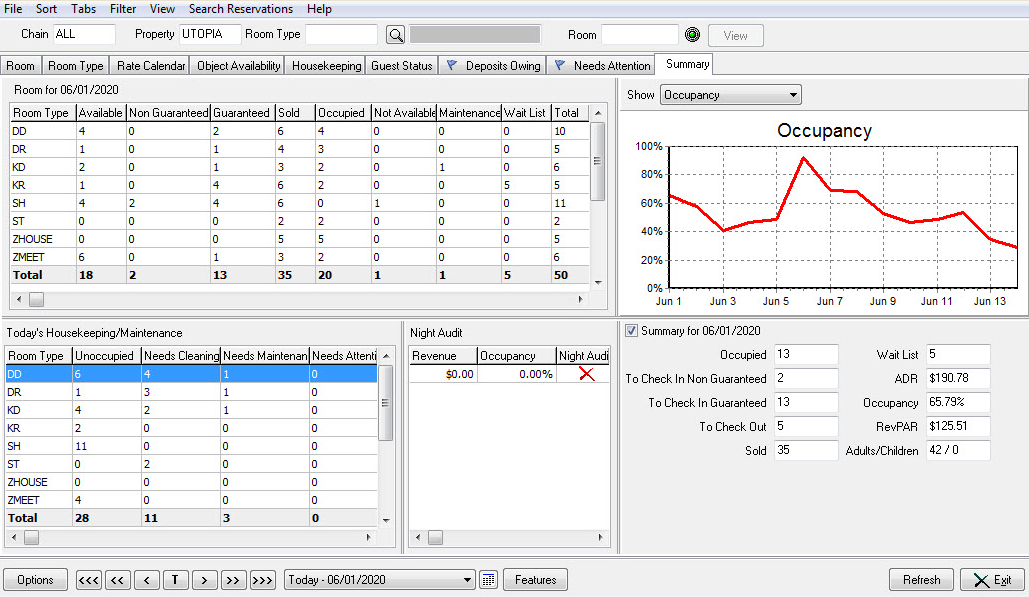Image resolution: width=1029 pixels, height=597 pixels.
Task: Click the magnifier search icon beside Room Type
Action: coord(395,35)
